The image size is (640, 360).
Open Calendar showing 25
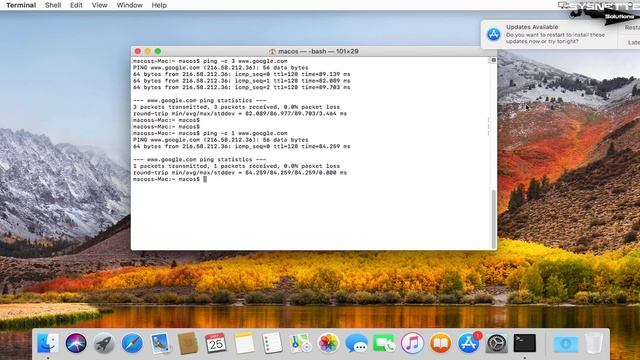216,343
